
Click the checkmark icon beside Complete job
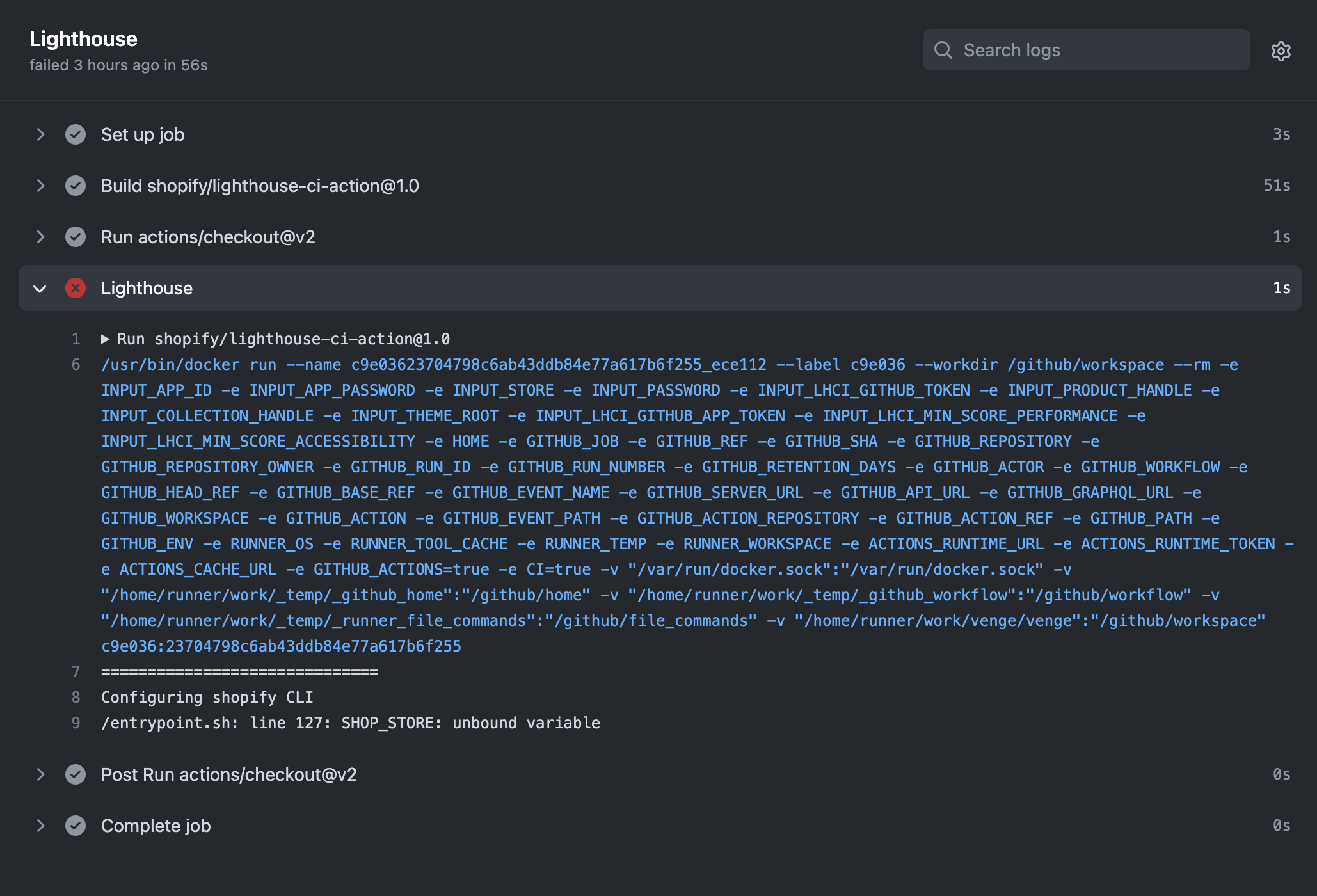(76, 826)
